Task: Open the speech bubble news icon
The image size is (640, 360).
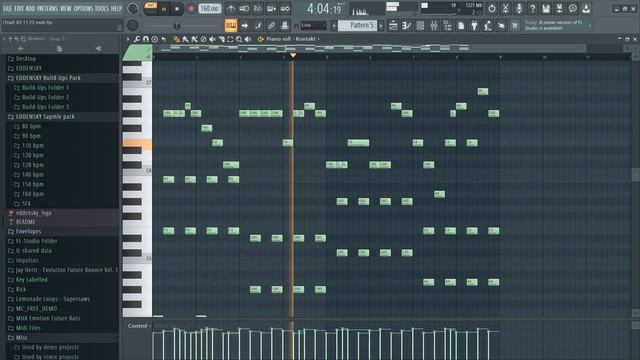Action: pyautogui.click(x=573, y=9)
